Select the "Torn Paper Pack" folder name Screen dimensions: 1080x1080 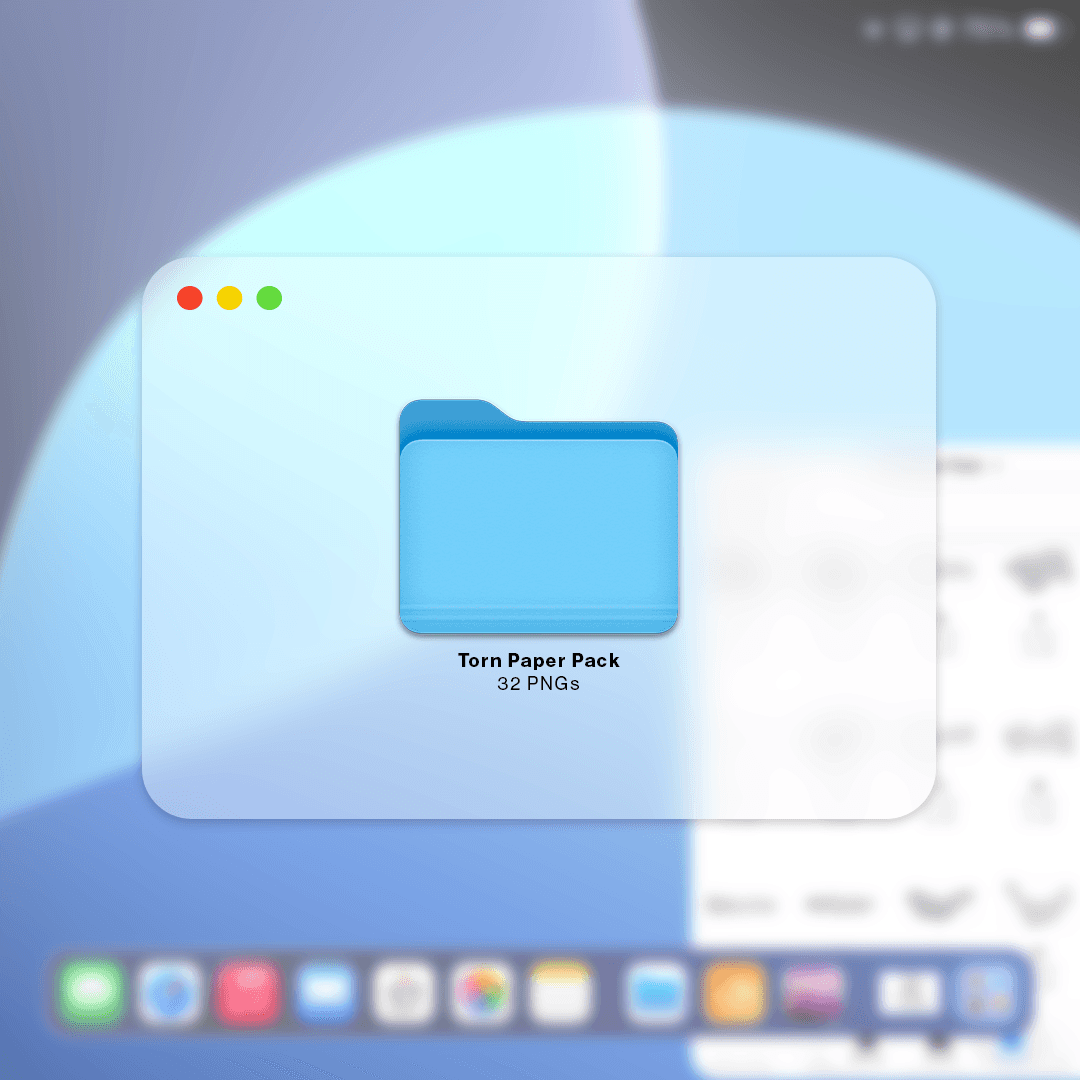pos(539,661)
